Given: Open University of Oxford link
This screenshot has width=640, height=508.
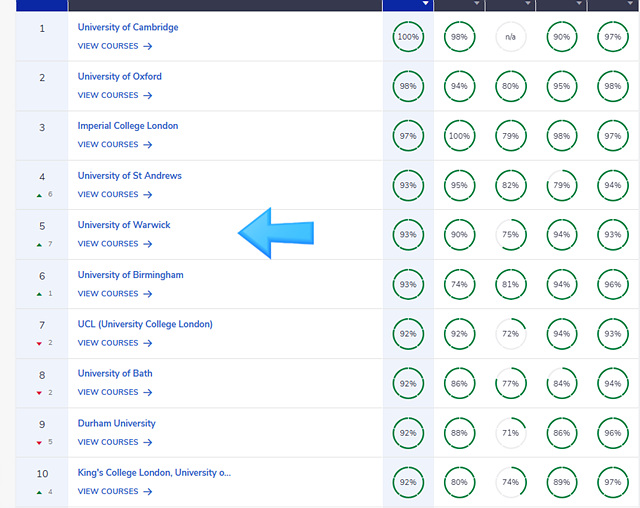Looking at the screenshot, I should [x=120, y=77].
